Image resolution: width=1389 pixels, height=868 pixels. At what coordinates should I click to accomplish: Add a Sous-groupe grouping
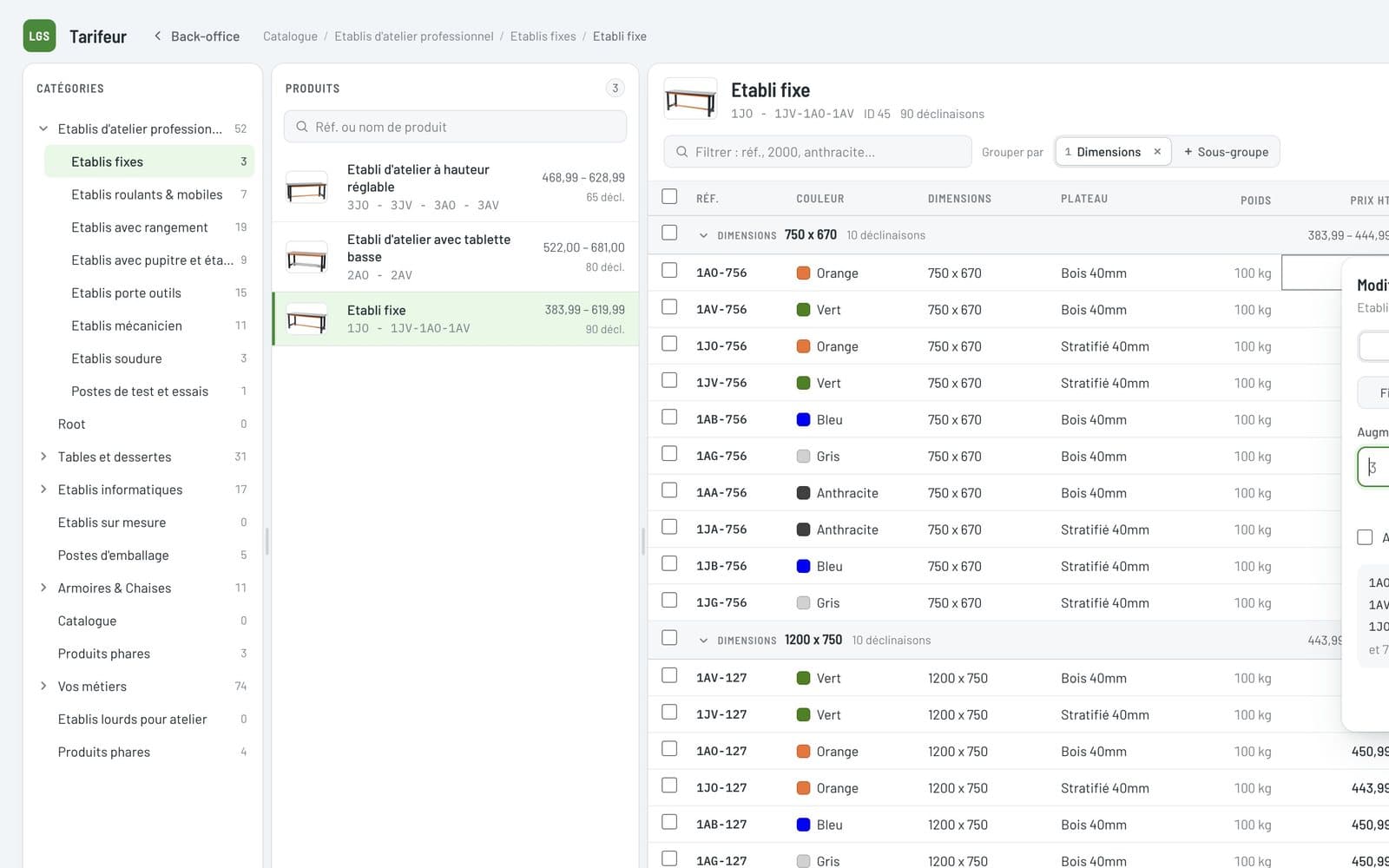1226,152
